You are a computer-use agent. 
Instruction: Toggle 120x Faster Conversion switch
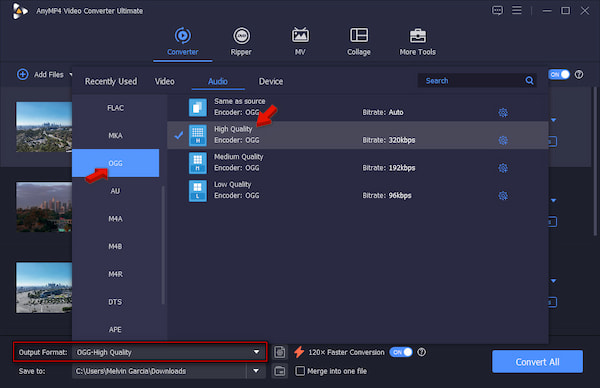point(401,352)
